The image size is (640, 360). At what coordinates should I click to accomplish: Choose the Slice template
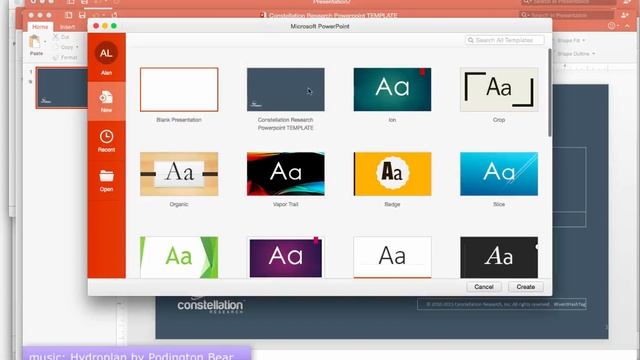point(499,174)
